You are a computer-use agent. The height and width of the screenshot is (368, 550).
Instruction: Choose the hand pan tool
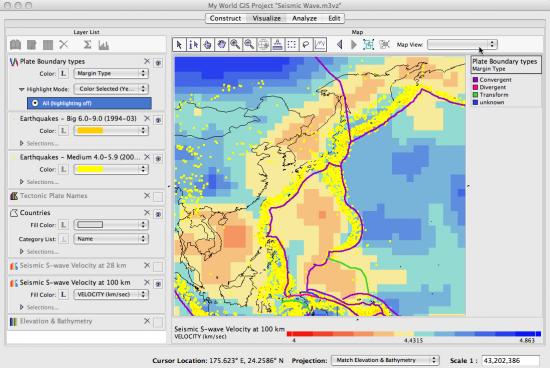coord(221,45)
